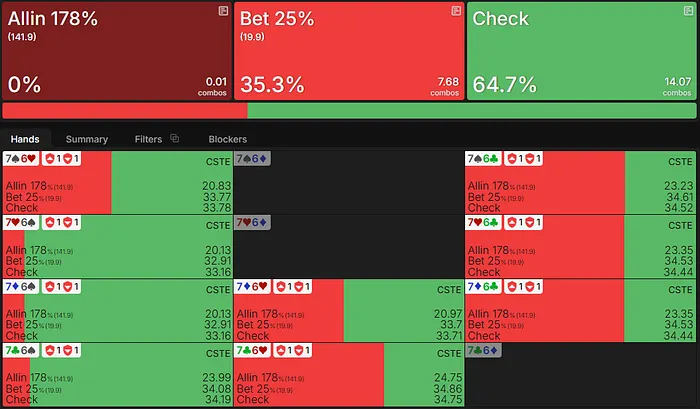Click the corner icon on the Check card
Viewport: 700px width, 409px height.
click(687, 10)
